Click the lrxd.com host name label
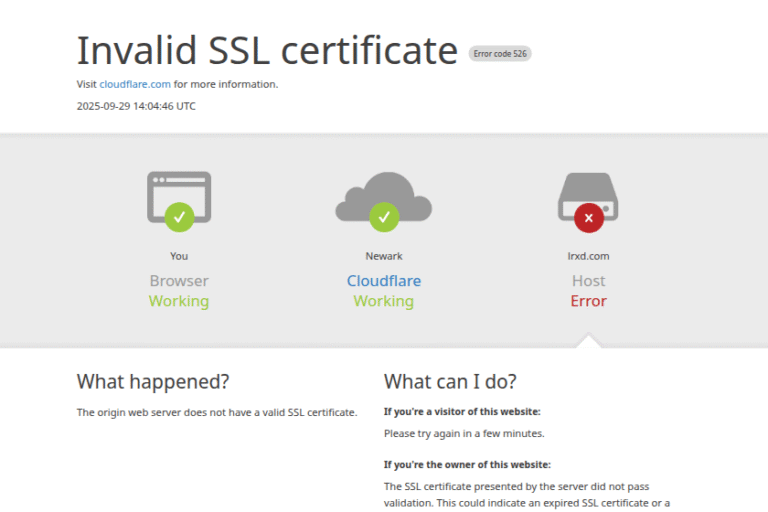Image resolution: width=768 pixels, height=512 pixels. click(588, 256)
